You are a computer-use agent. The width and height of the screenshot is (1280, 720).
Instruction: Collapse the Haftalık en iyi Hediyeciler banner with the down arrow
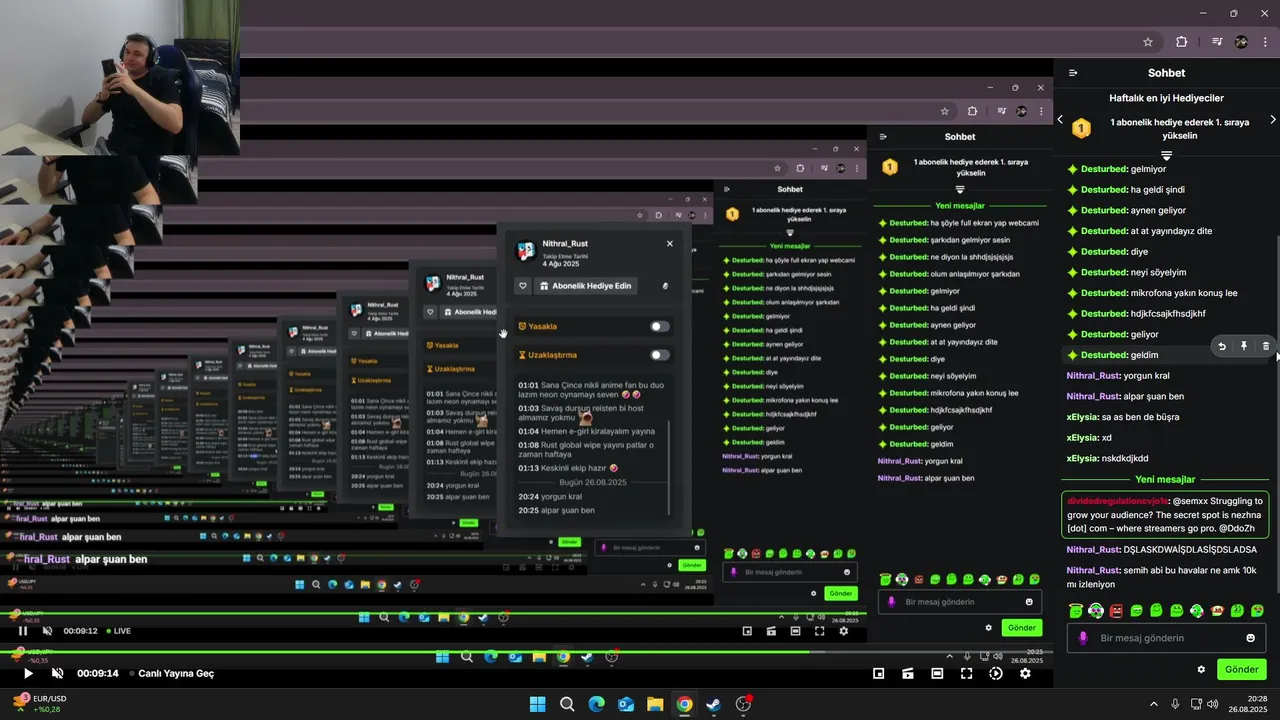click(x=1166, y=156)
